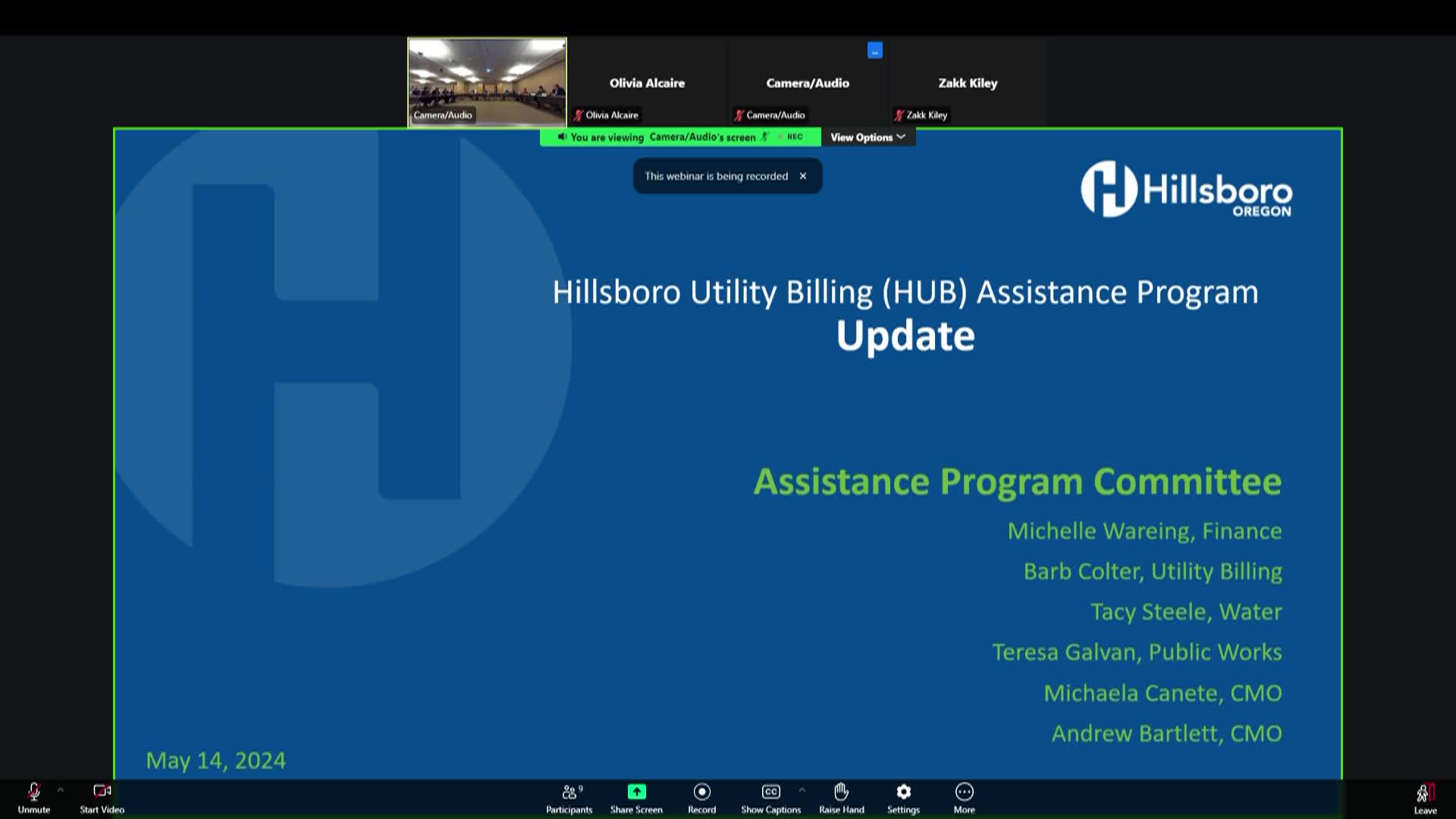Select the Zakk Kiley participant tile
Screen dimensions: 1456x819
click(968, 82)
